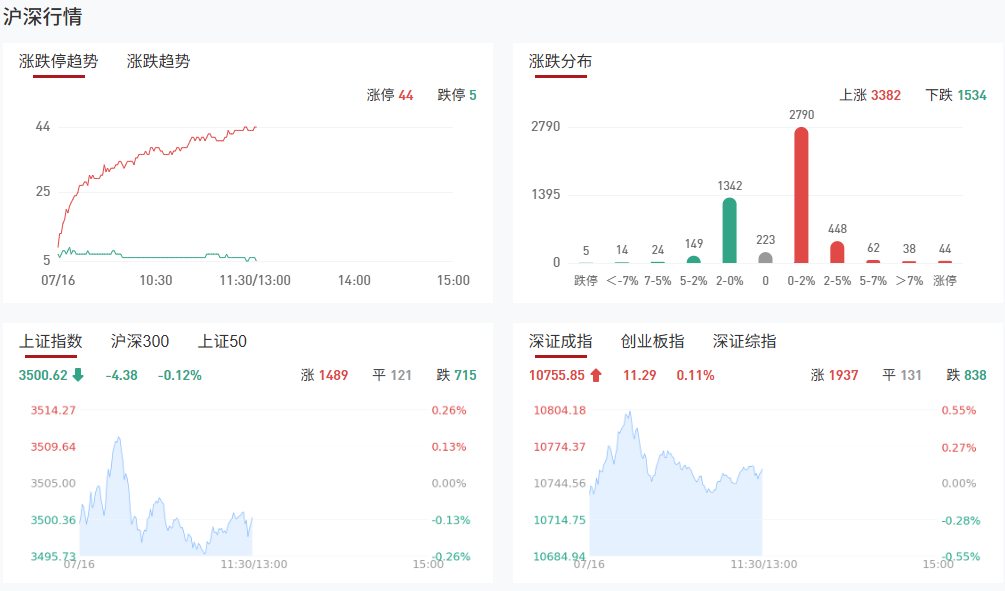Screen dimensions: 1005x591
Task: Click the 深证成指 tab
Action: point(560,341)
